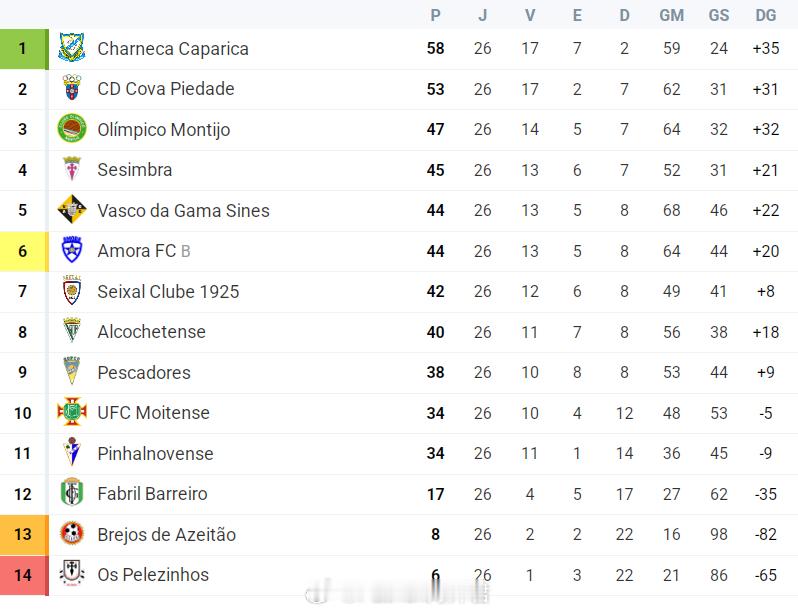
Task: Open the Amora FC B blue star badge
Action: pyautogui.click(x=72, y=250)
